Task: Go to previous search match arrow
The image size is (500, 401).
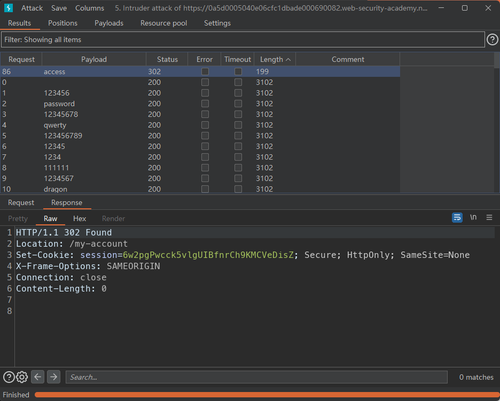Action: (38, 377)
